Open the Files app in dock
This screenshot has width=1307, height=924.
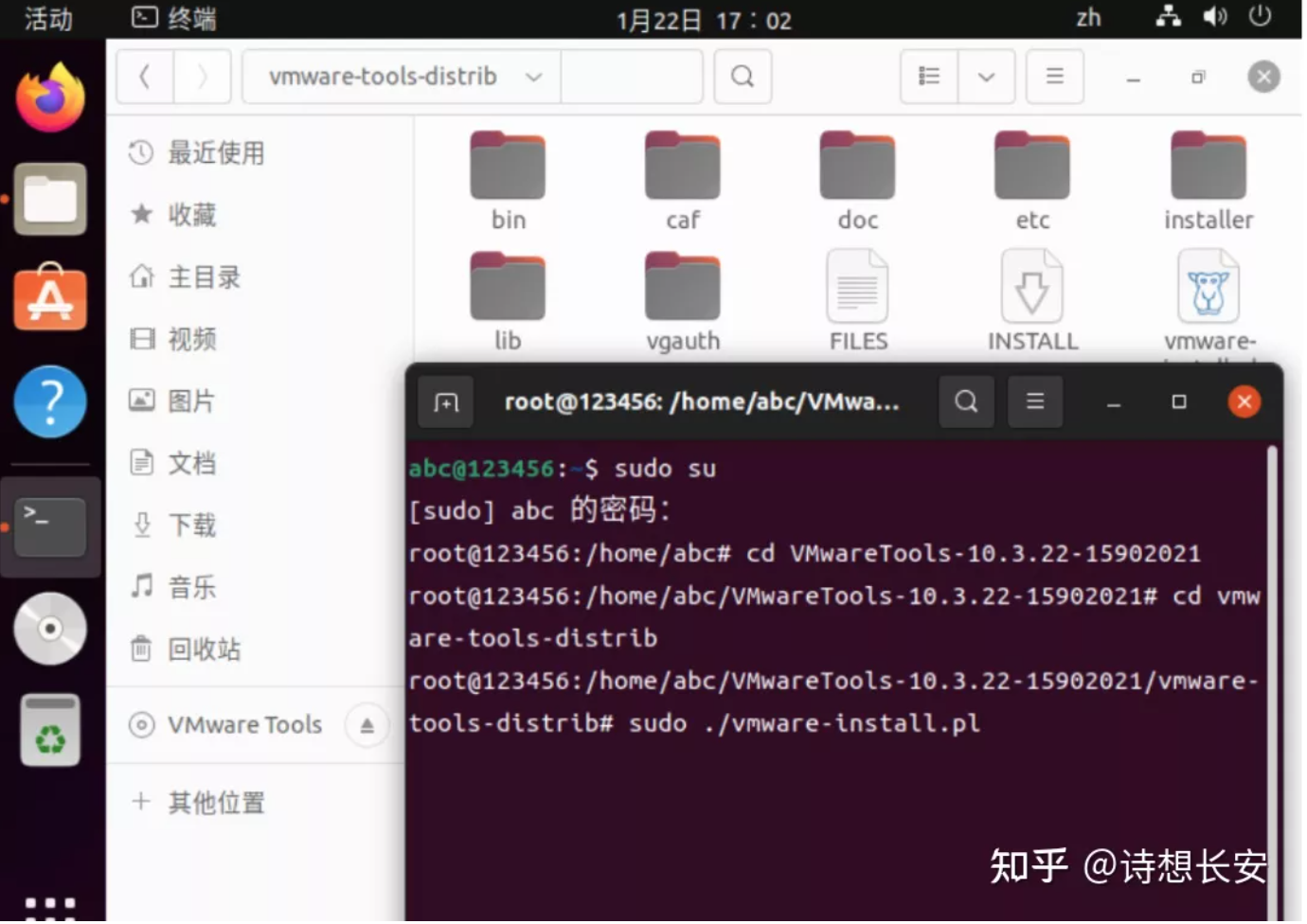[x=50, y=199]
